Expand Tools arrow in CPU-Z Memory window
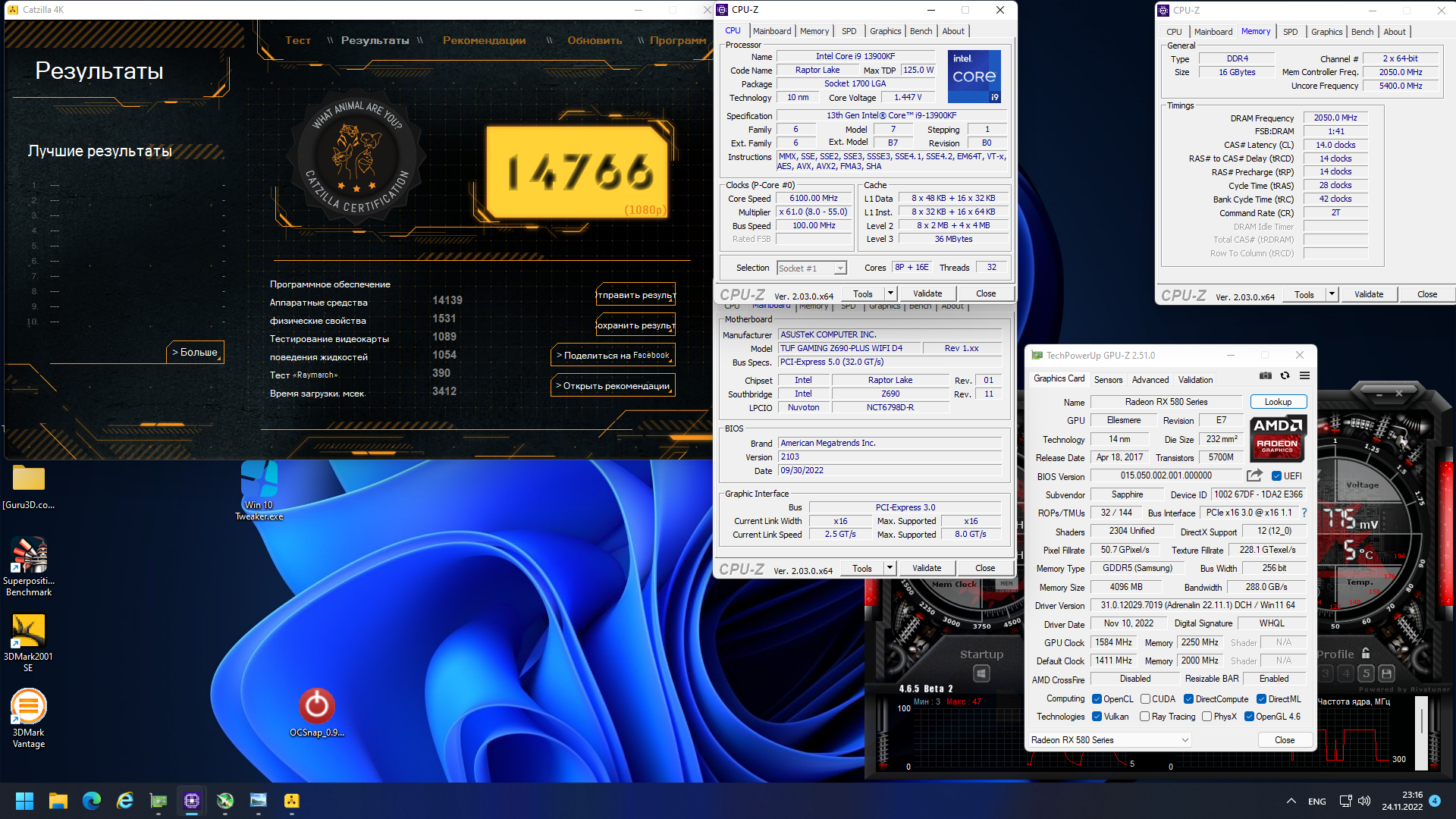 point(1332,294)
